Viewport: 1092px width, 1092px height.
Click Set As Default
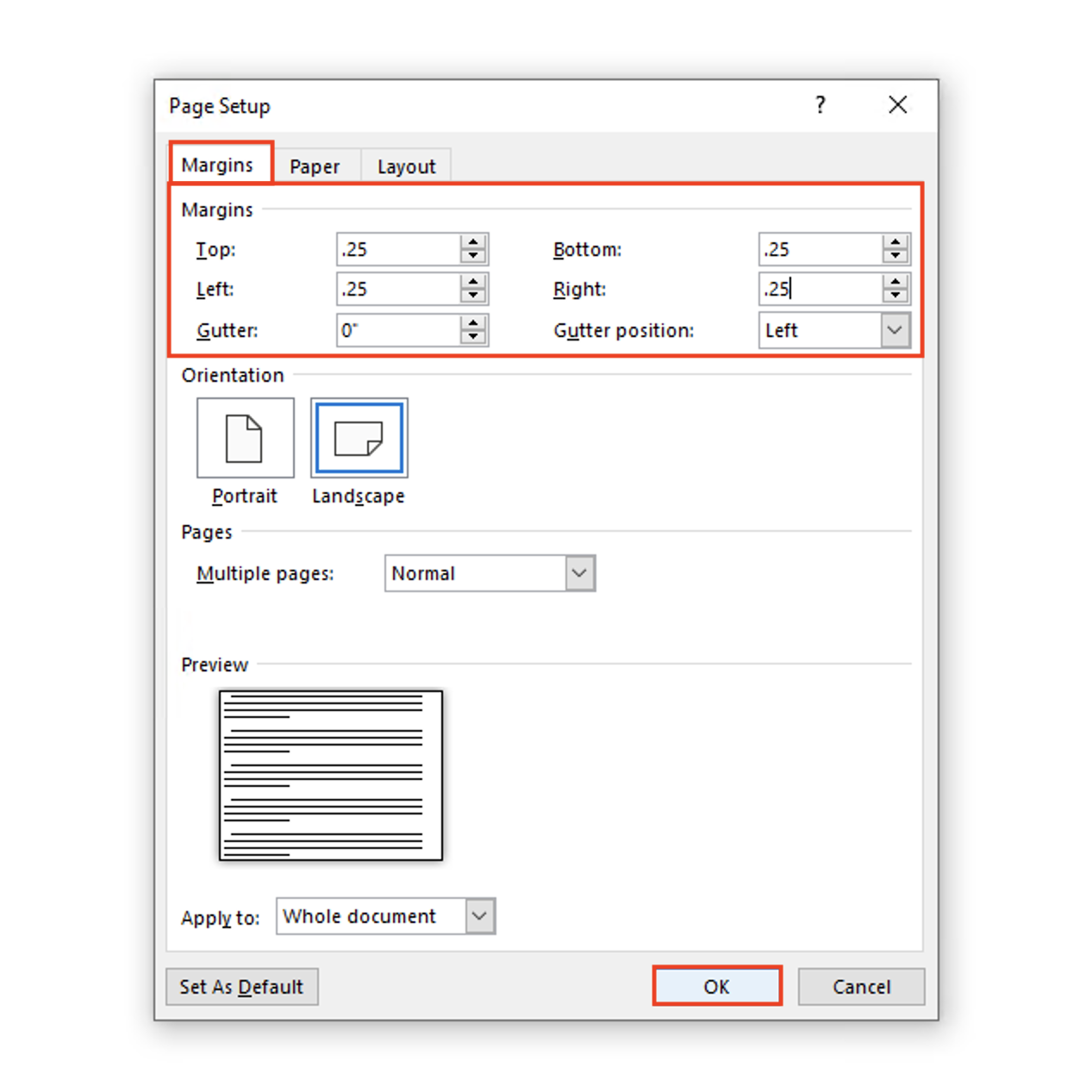(241, 986)
